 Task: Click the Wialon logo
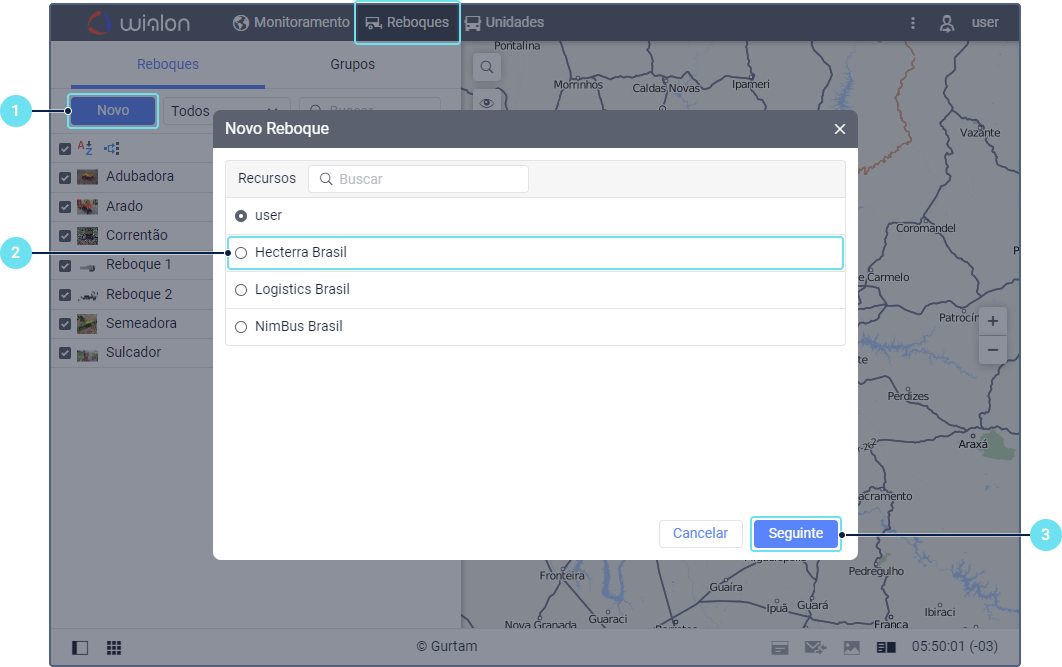tap(138, 22)
